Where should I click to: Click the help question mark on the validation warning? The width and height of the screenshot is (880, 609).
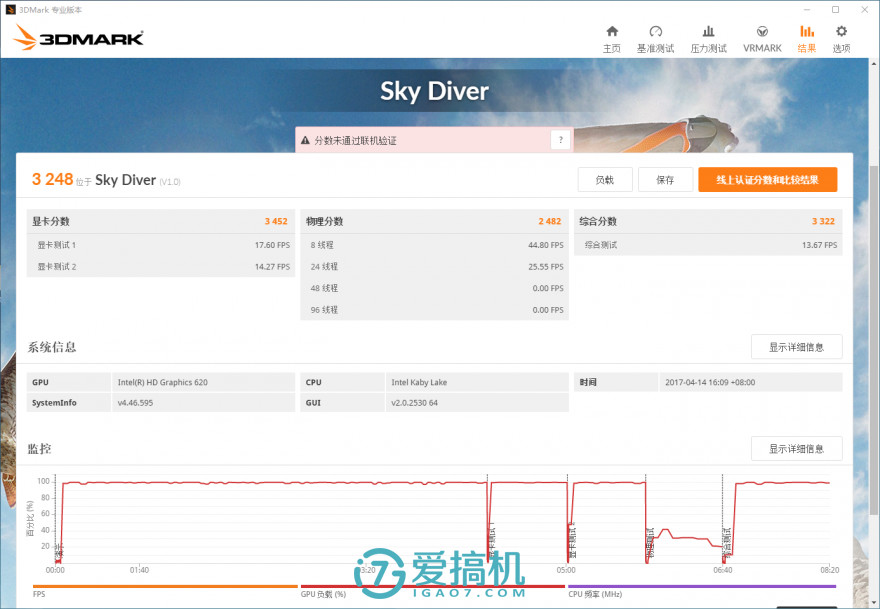coord(560,140)
